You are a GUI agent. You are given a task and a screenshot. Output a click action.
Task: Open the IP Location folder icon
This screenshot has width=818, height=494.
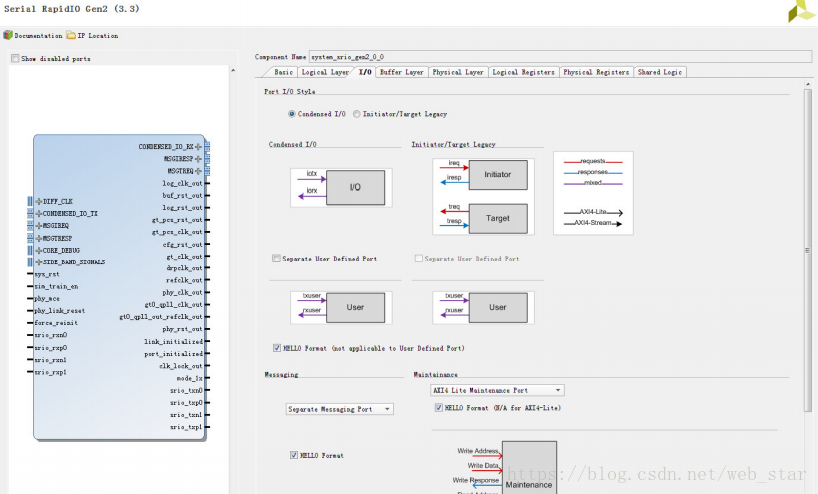click(70, 35)
